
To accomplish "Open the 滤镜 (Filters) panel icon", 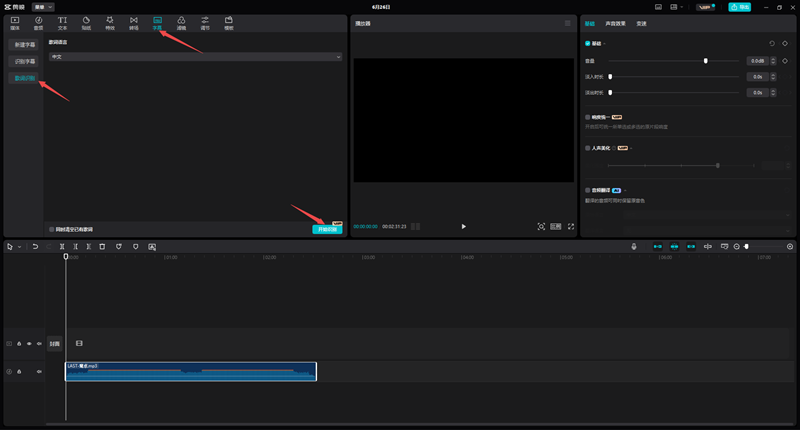I will [181, 21].
